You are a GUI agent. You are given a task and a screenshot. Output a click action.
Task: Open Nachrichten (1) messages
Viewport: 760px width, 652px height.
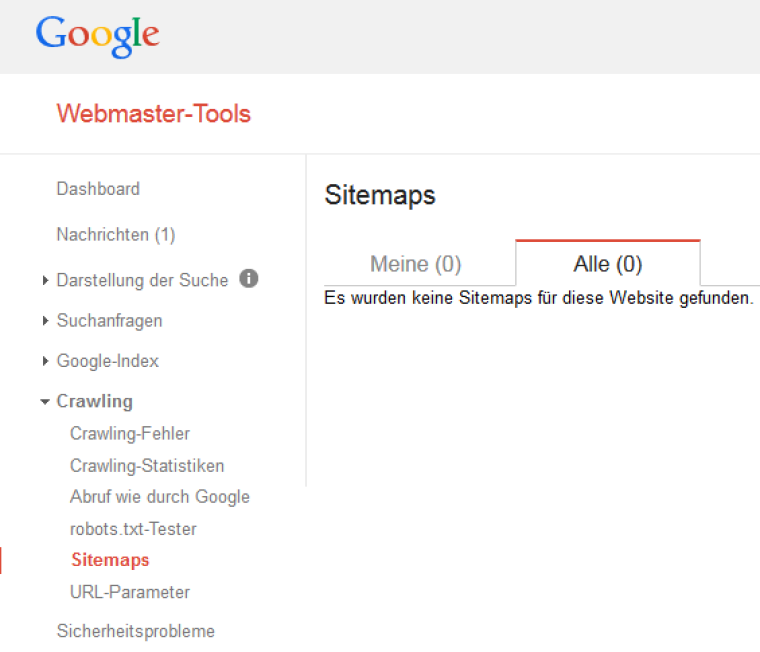coord(116,235)
